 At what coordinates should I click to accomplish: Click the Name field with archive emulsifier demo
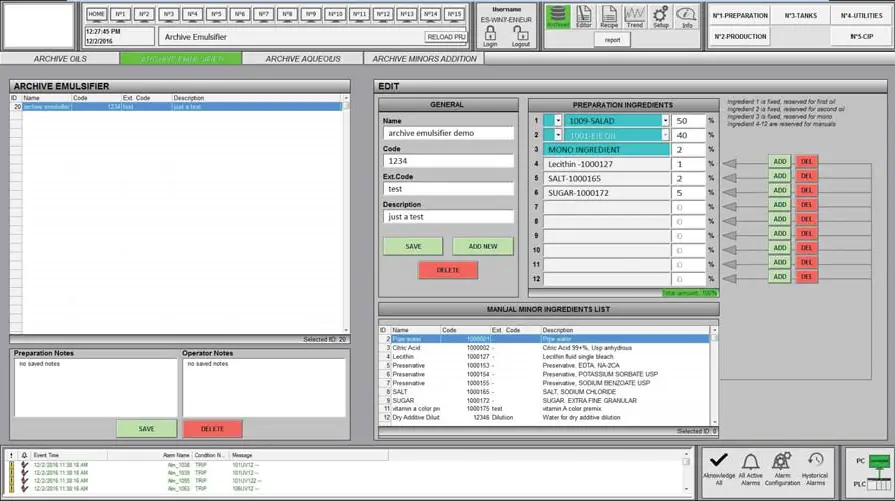[448, 133]
